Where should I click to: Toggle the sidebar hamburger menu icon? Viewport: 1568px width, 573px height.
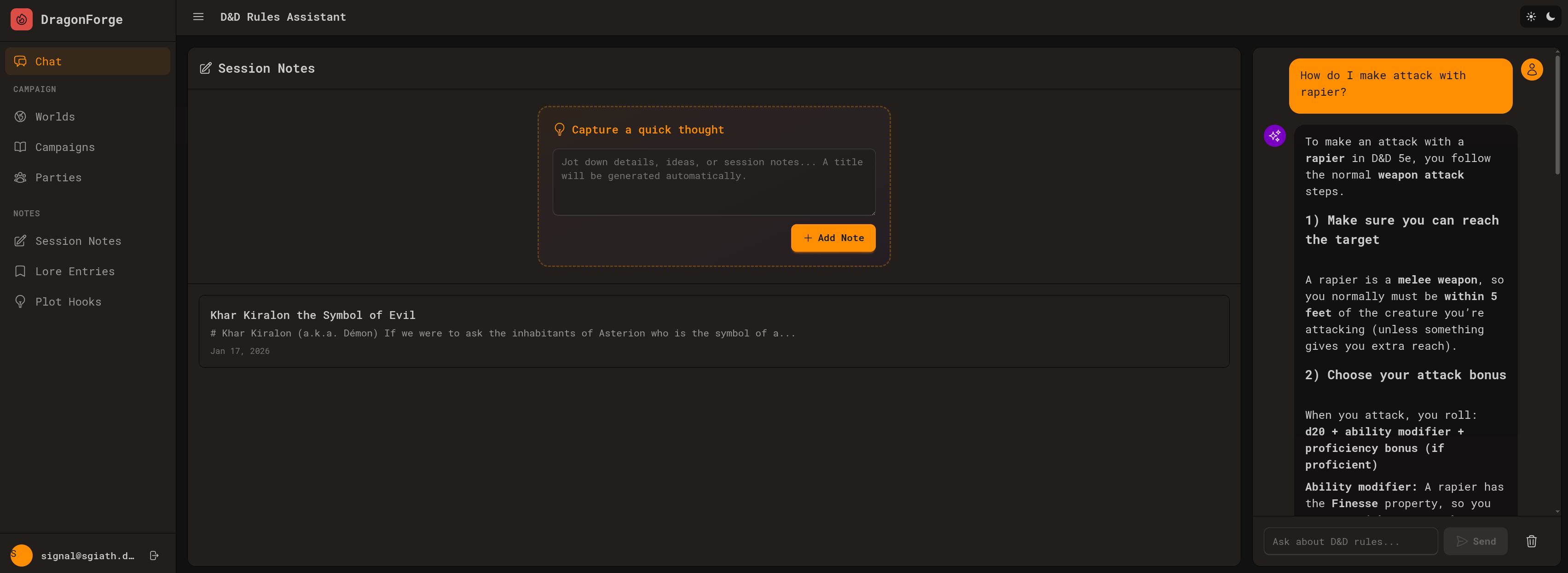198,17
